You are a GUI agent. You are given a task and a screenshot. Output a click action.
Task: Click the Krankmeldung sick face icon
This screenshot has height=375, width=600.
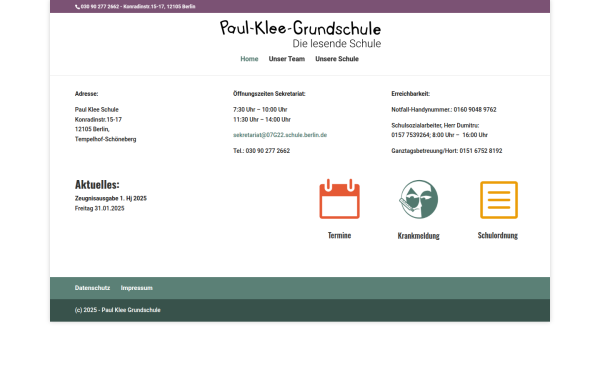click(x=419, y=199)
